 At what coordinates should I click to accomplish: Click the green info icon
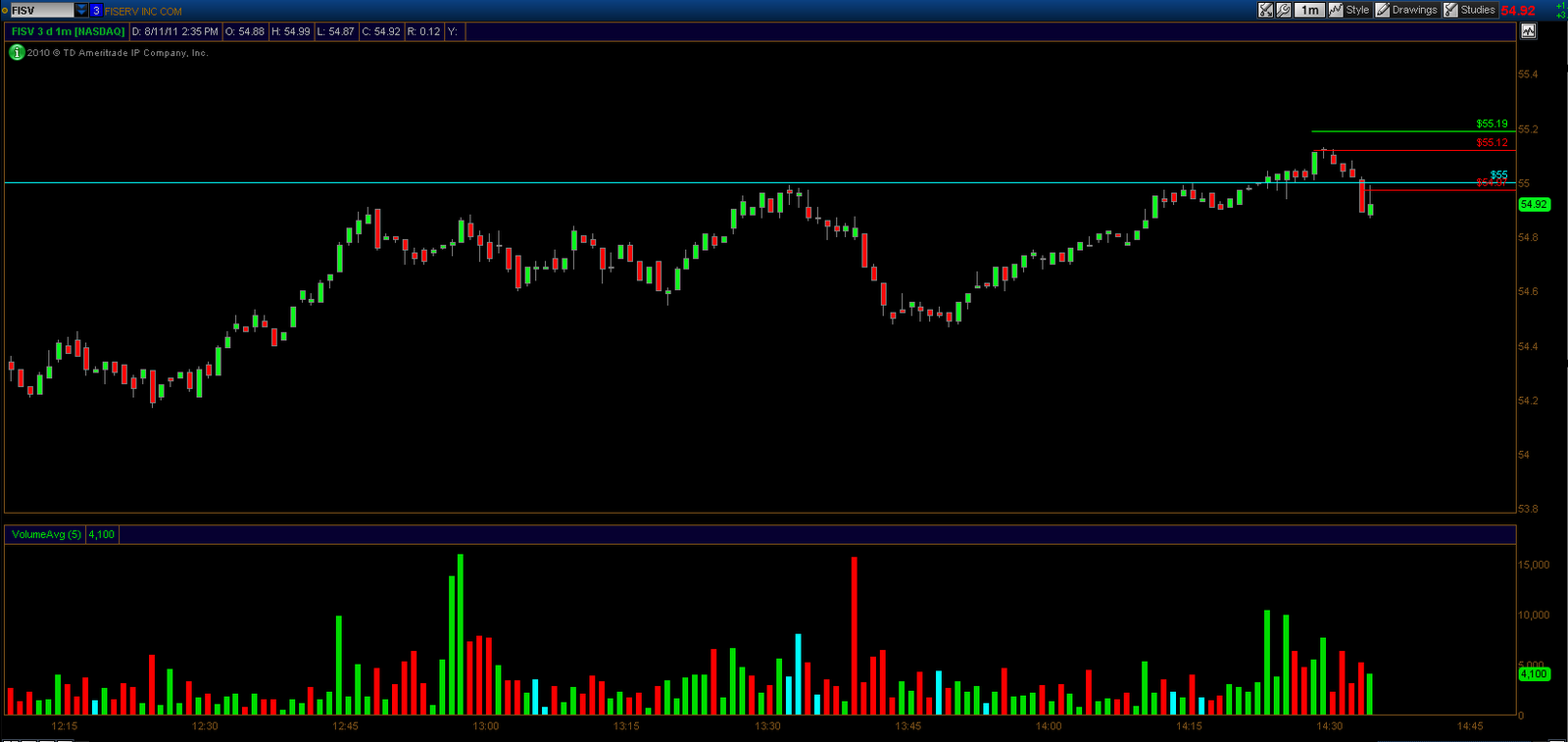17,53
